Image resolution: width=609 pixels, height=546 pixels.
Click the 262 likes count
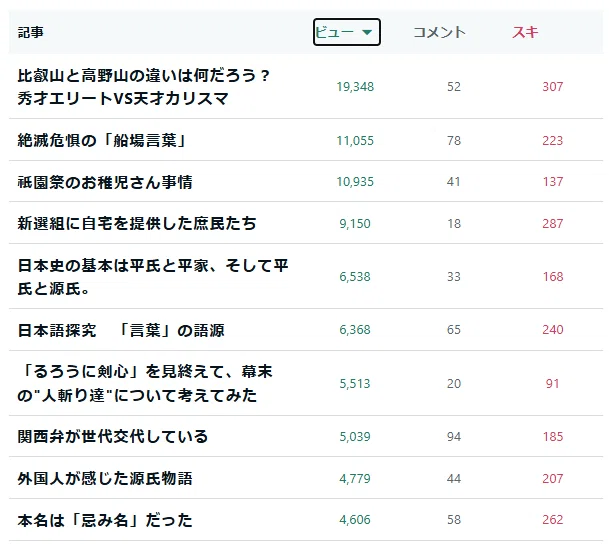coord(553,520)
